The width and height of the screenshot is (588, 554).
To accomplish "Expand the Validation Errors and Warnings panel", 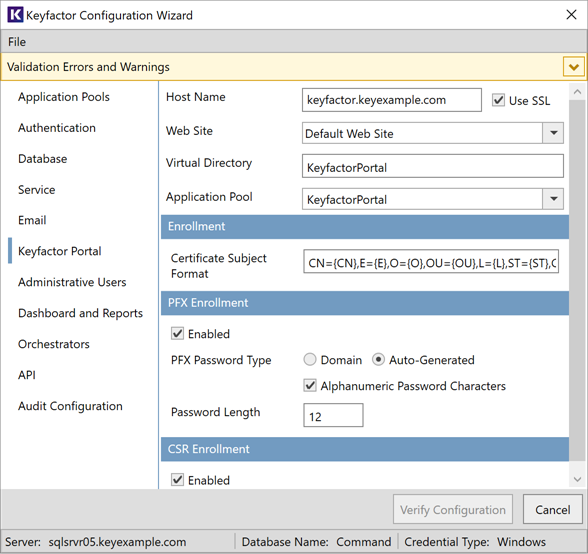I will coord(573,67).
